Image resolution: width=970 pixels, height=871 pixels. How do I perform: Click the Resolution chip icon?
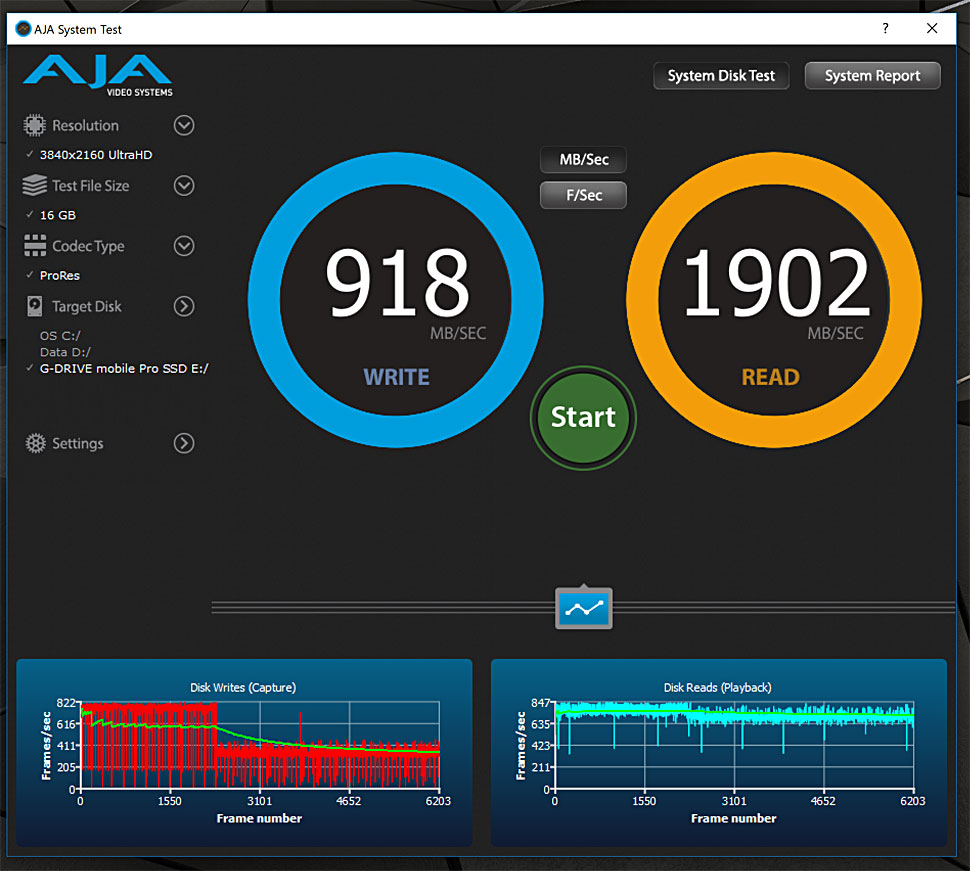(x=35, y=125)
